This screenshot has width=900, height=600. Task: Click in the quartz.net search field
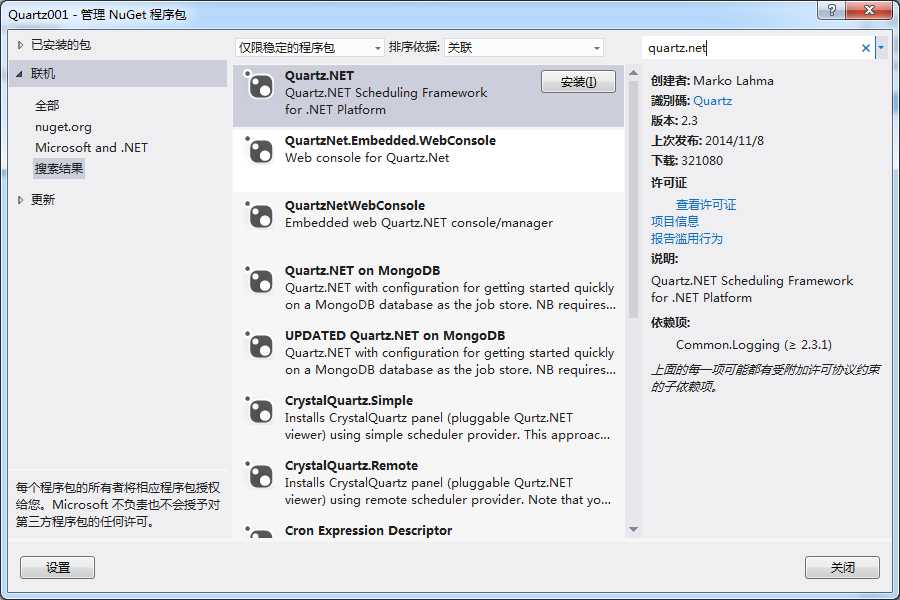751,48
